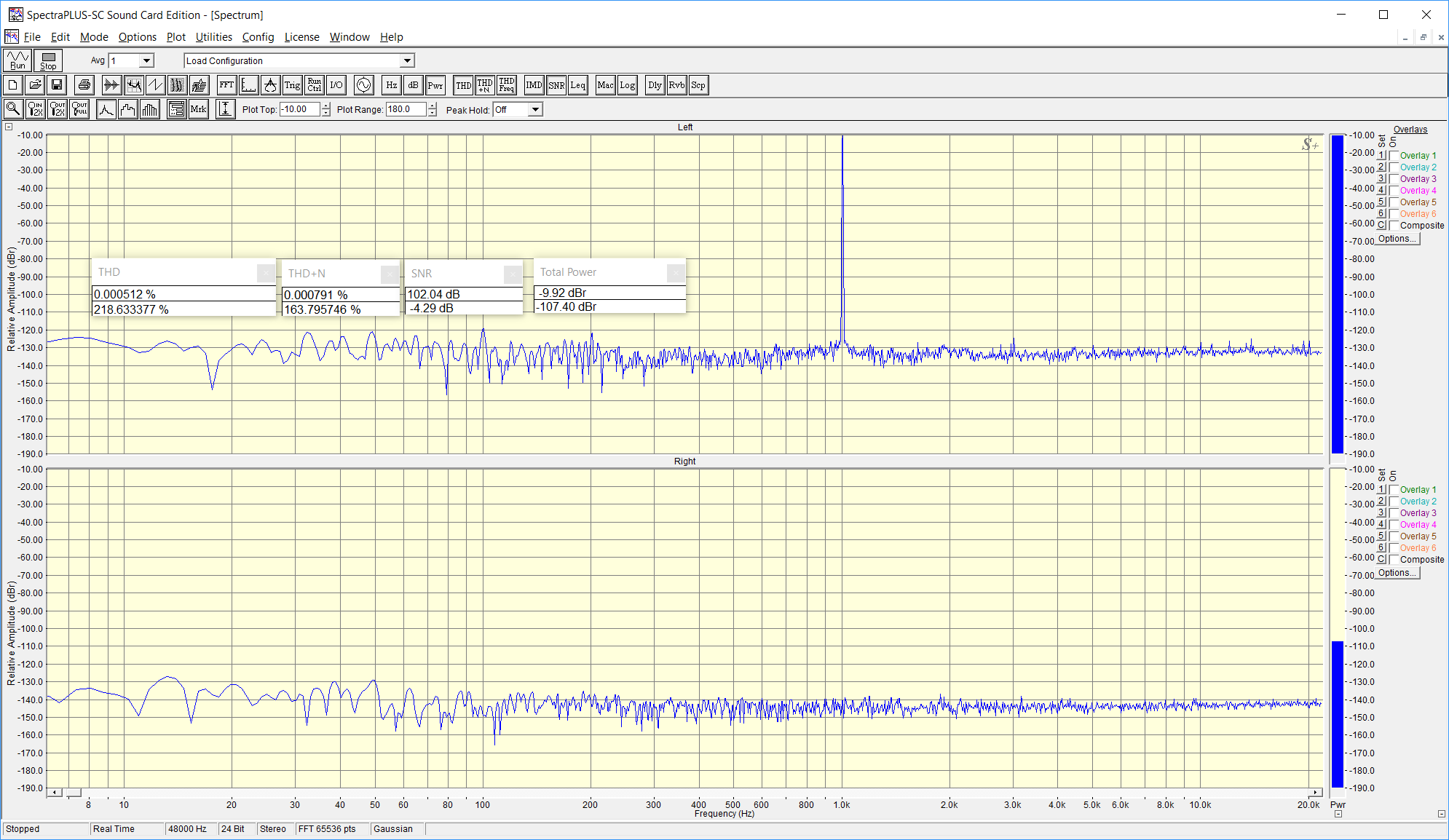Click the SNR measurement toolbar icon
Viewport: 1449px width, 840px height.
(556, 85)
